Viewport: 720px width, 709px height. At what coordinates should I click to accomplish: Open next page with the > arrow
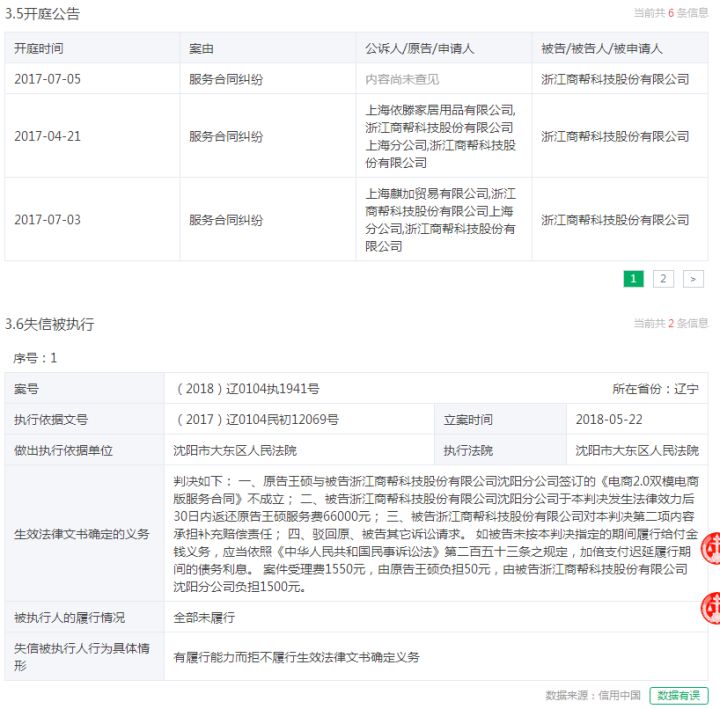pos(693,279)
